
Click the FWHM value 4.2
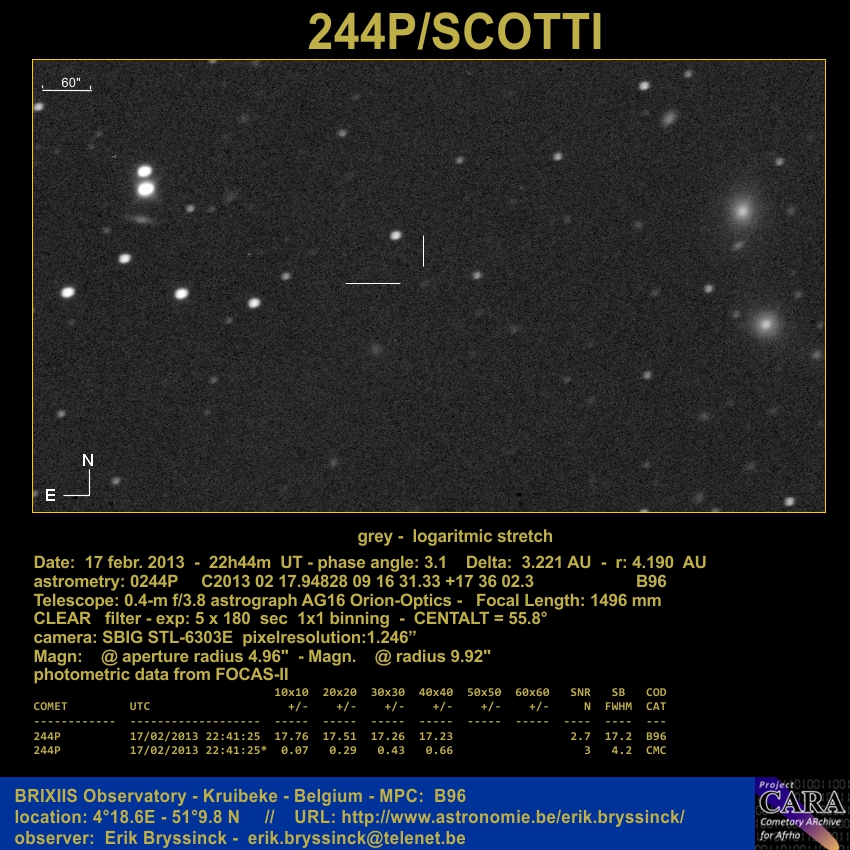622,750
